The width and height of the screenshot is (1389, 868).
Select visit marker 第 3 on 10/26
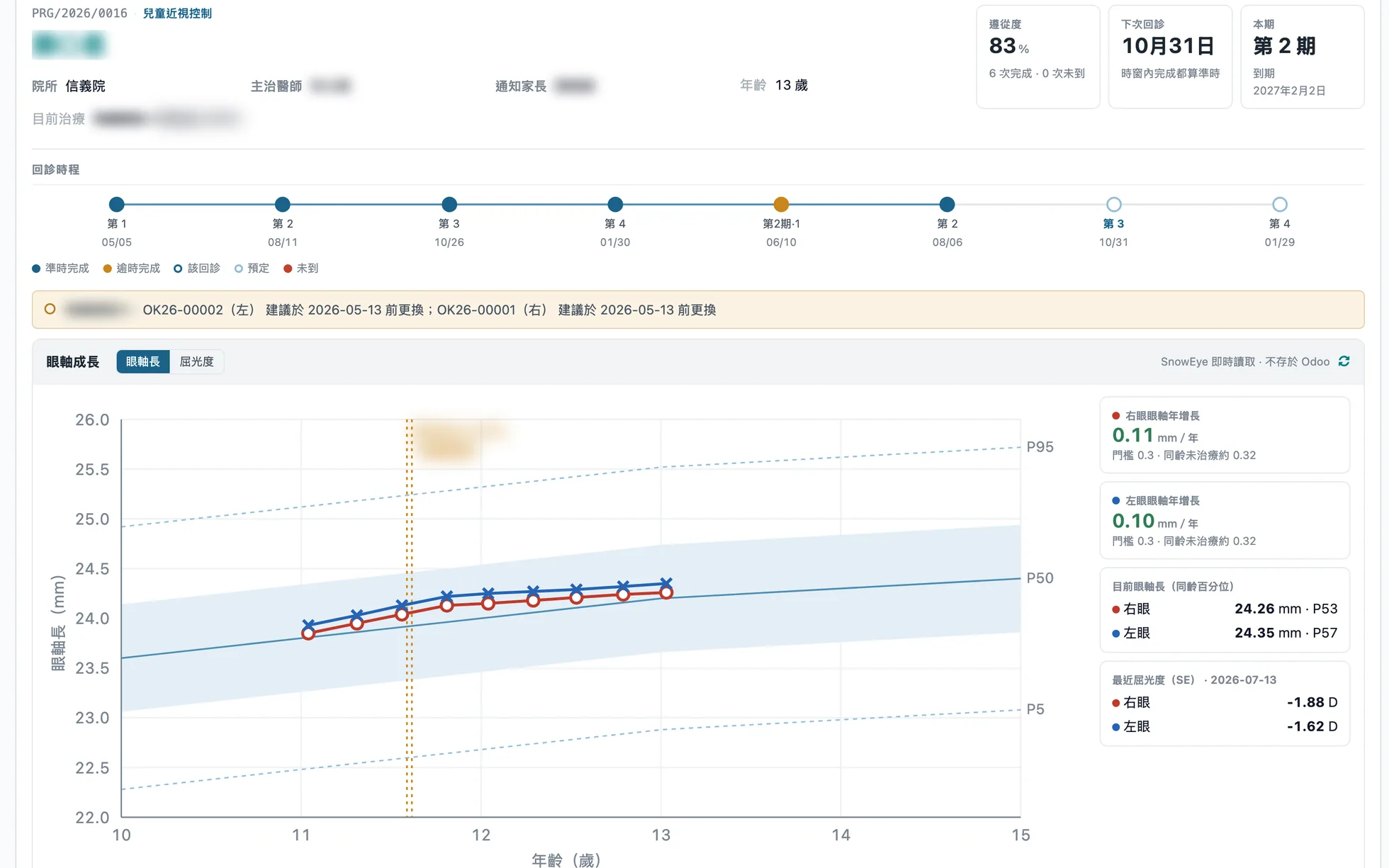[x=449, y=205]
